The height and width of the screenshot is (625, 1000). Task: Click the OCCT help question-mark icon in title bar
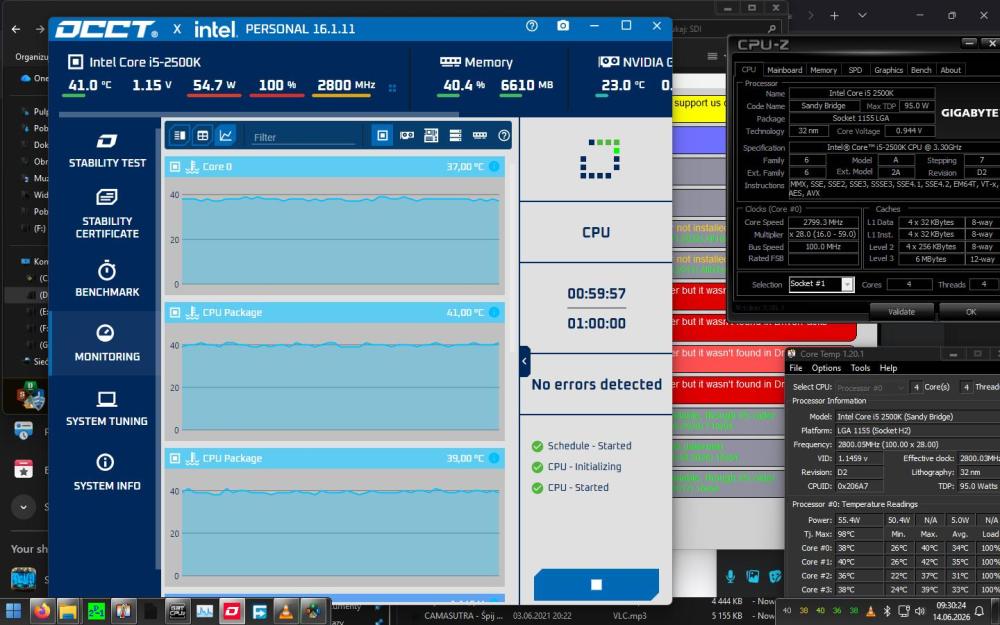(532, 26)
